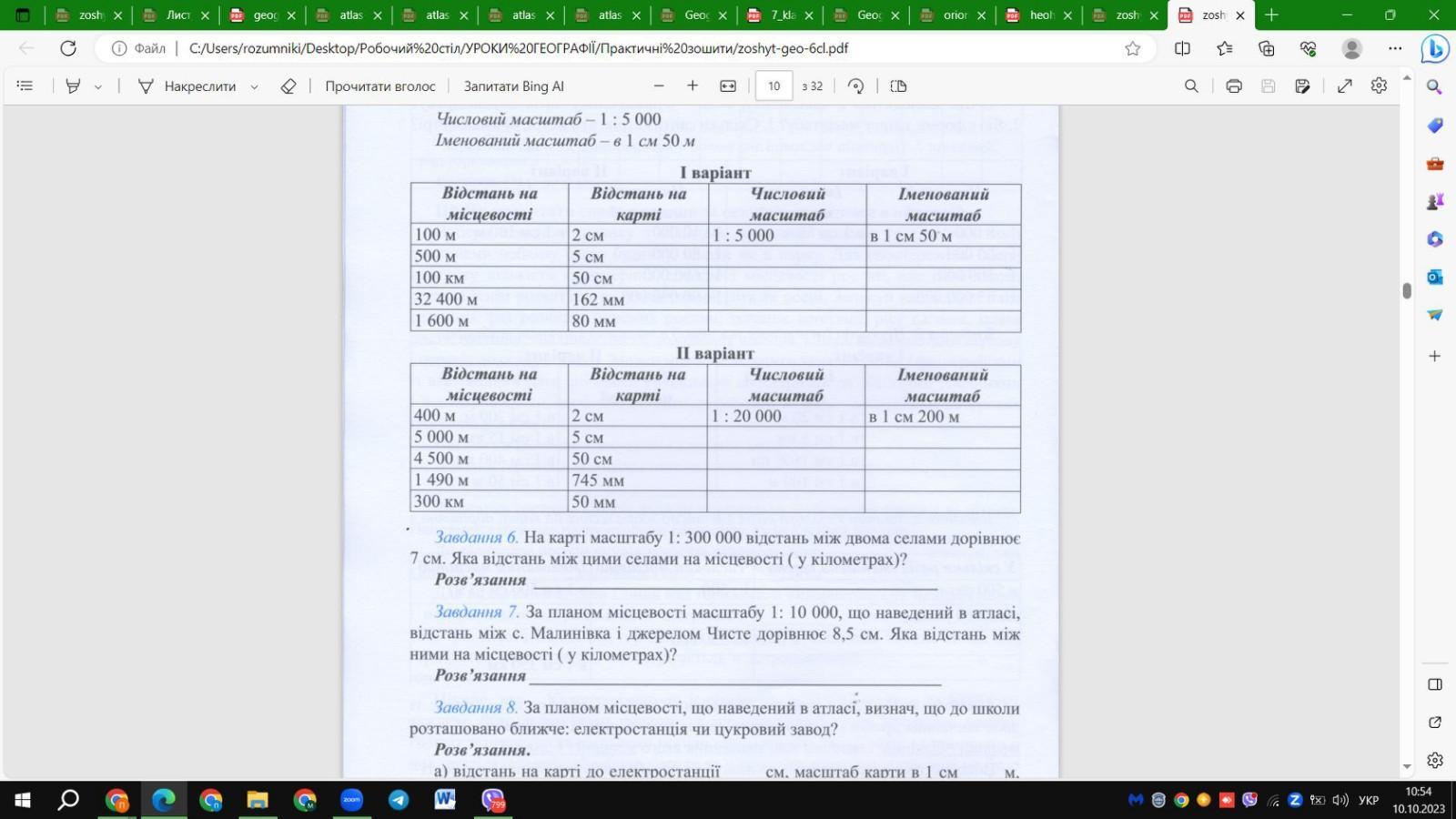The height and width of the screenshot is (819, 1456).
Task: Add this page to favorites star
Action: (x=1133, y=48)
